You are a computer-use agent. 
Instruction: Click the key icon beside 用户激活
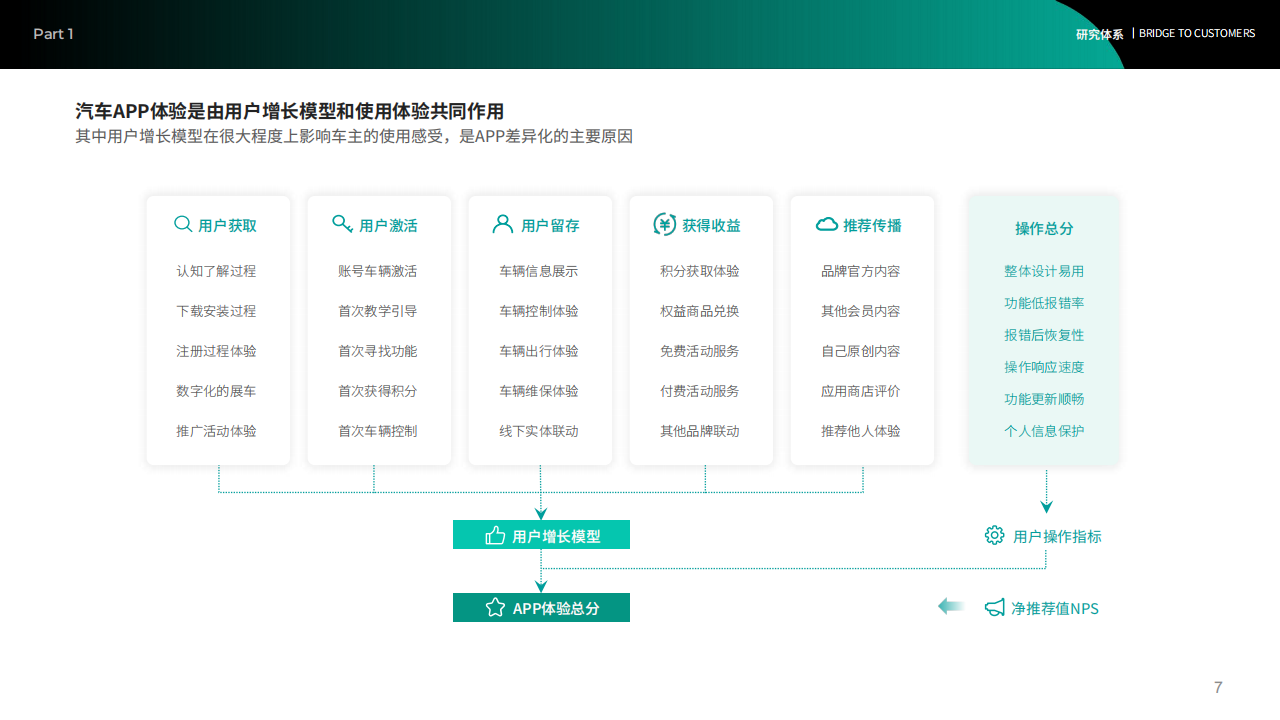point(343,224)
